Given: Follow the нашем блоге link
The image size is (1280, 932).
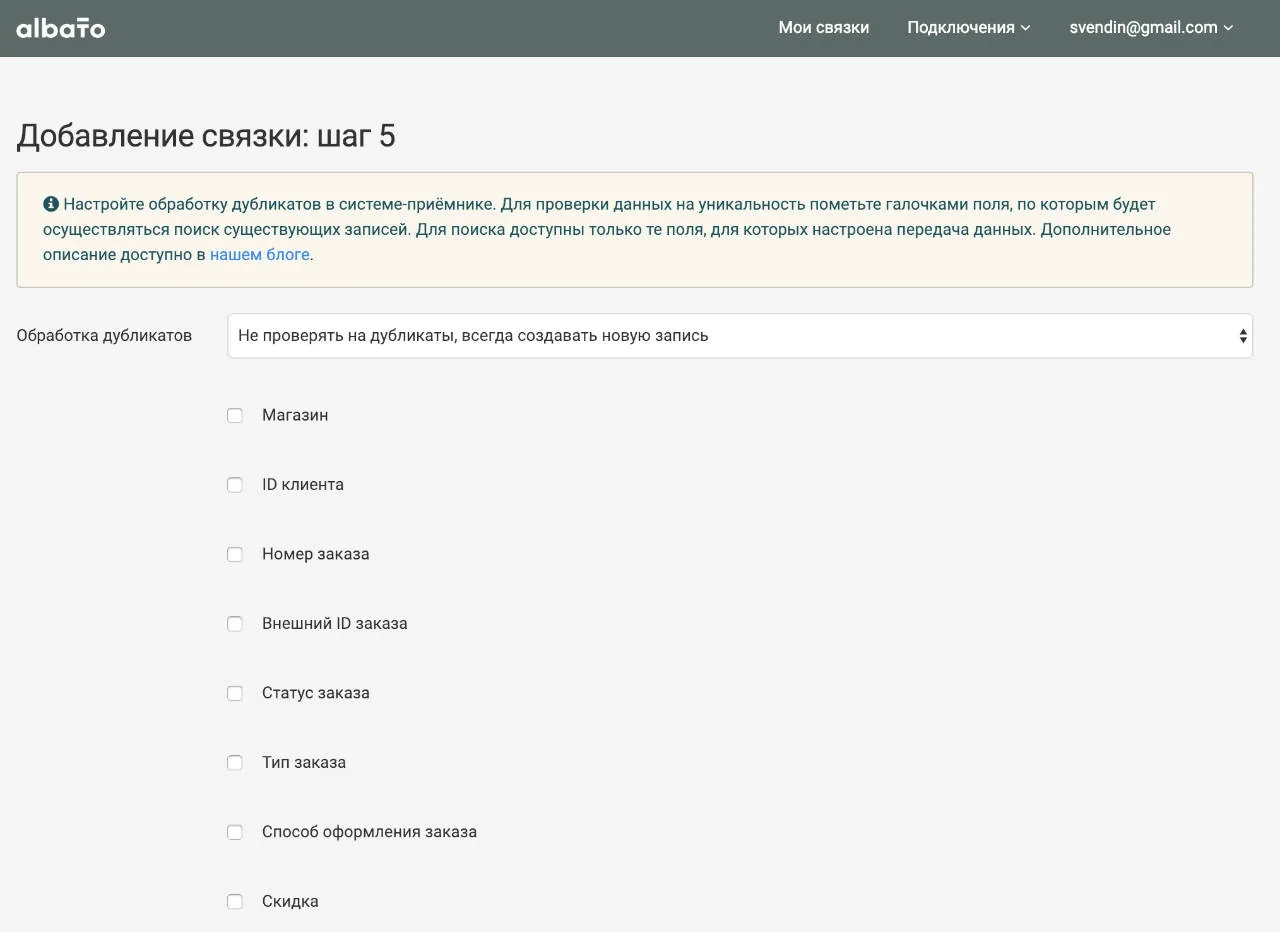Looking at the screenshot, I should 260,254.
